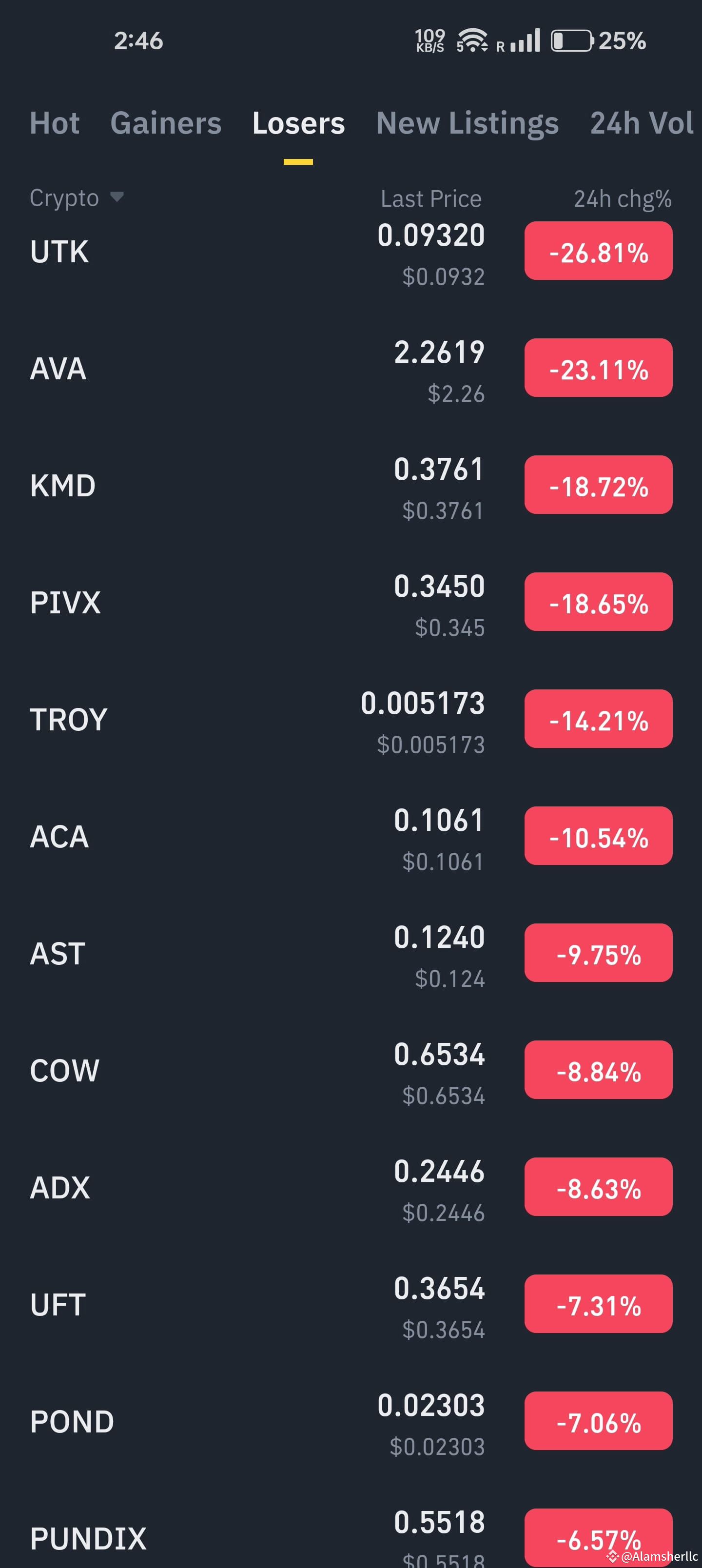Tap the battery icon in status bar
Screen dimensions: 702x1568
click(572, 41)
